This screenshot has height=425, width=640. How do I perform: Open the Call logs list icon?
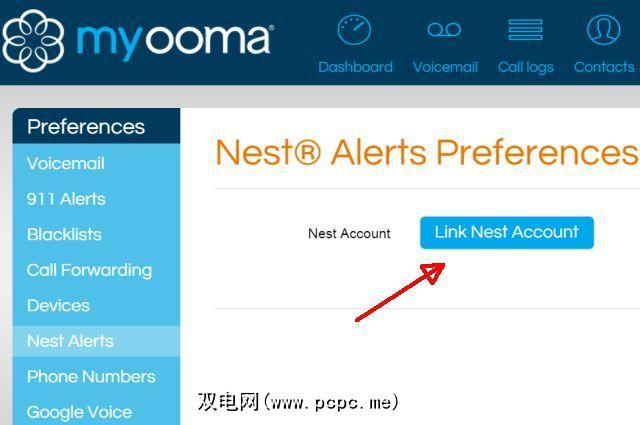525,29
